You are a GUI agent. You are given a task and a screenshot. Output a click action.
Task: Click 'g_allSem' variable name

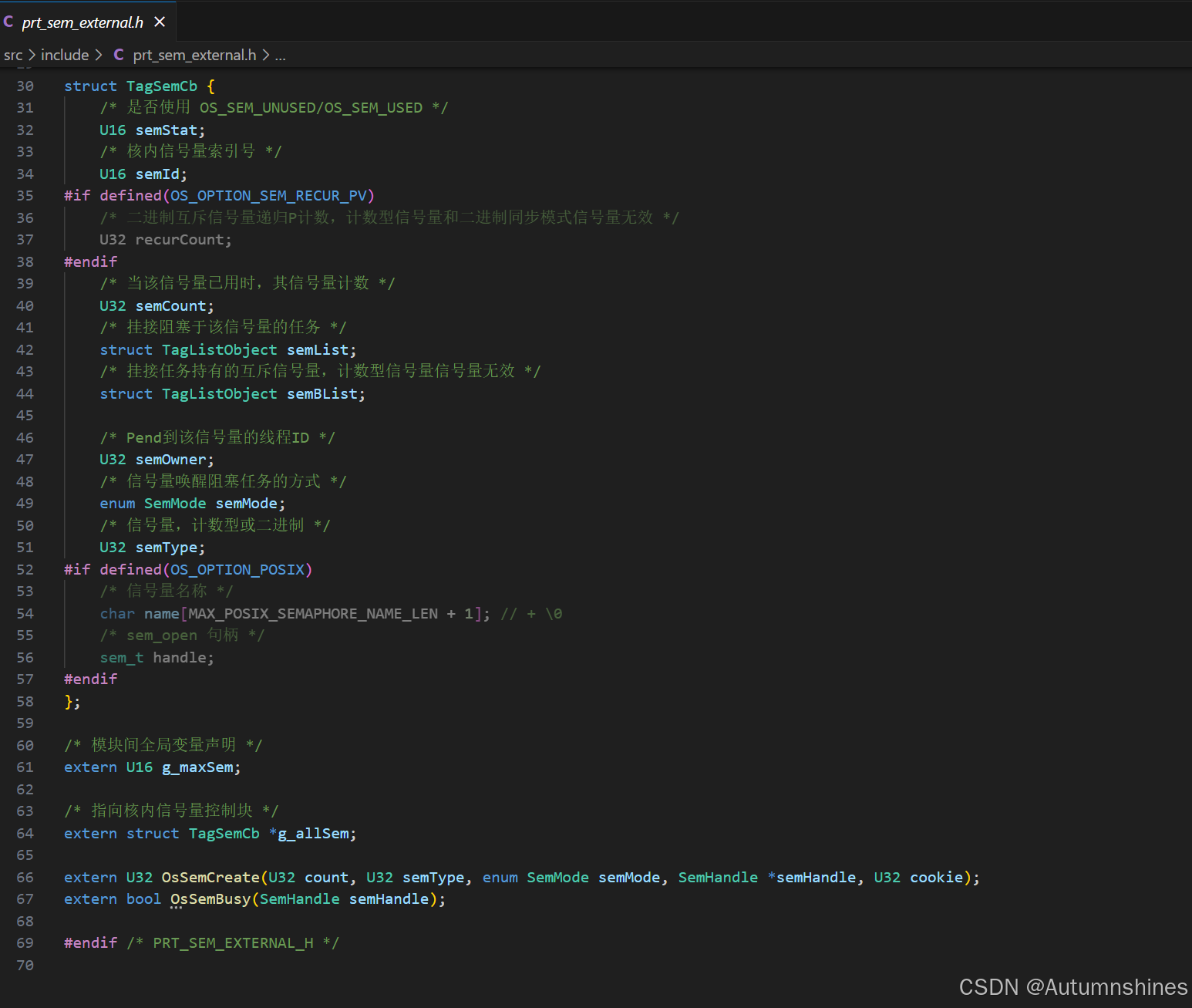pyautogui.click(x=313, y=834)
